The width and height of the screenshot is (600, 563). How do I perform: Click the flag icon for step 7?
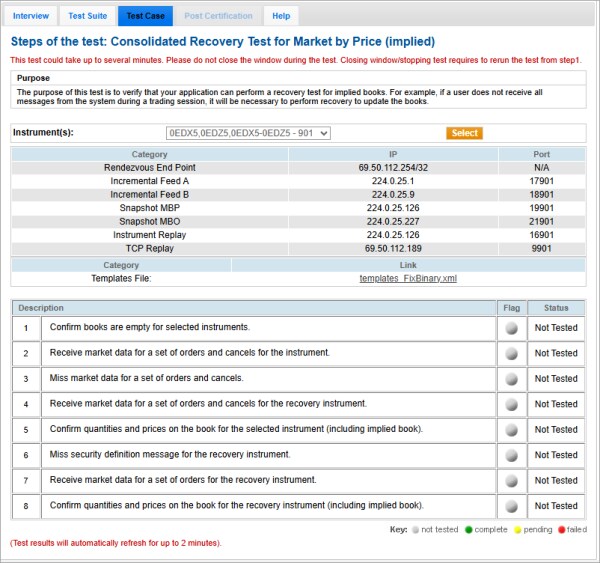(511, 481)
